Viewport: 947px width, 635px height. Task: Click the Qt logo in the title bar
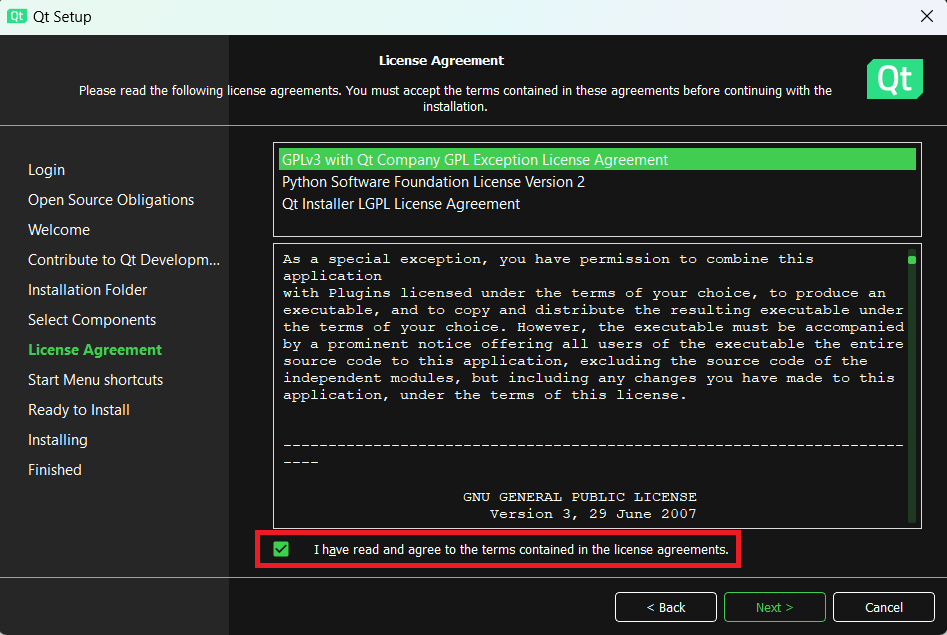16,16
